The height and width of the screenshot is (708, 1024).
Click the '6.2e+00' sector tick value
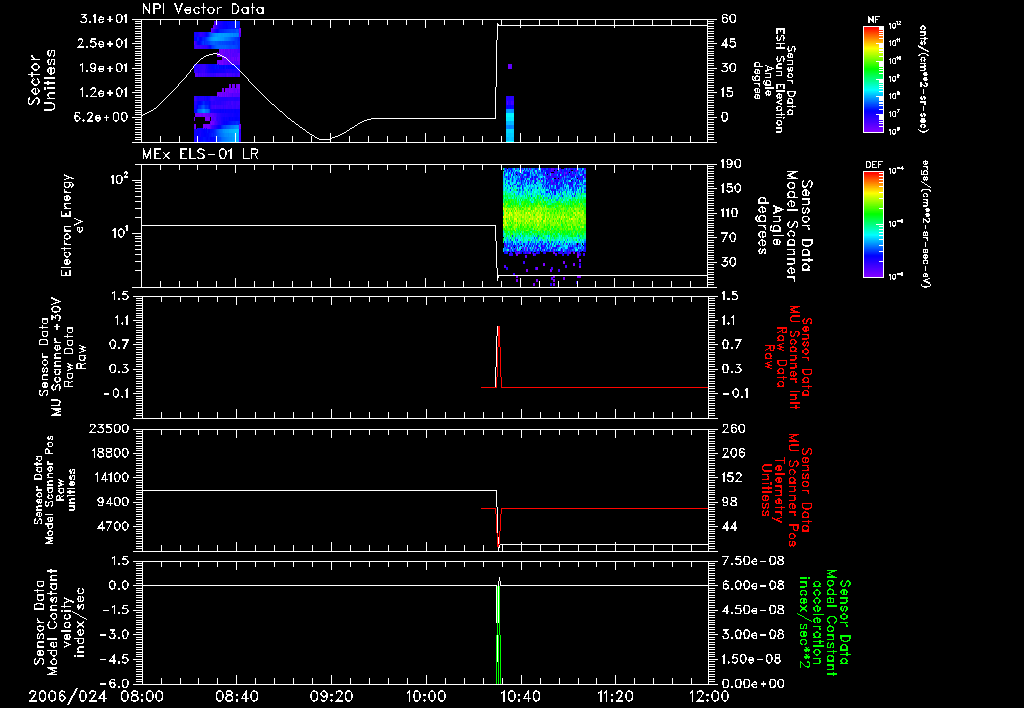[103, 117]
